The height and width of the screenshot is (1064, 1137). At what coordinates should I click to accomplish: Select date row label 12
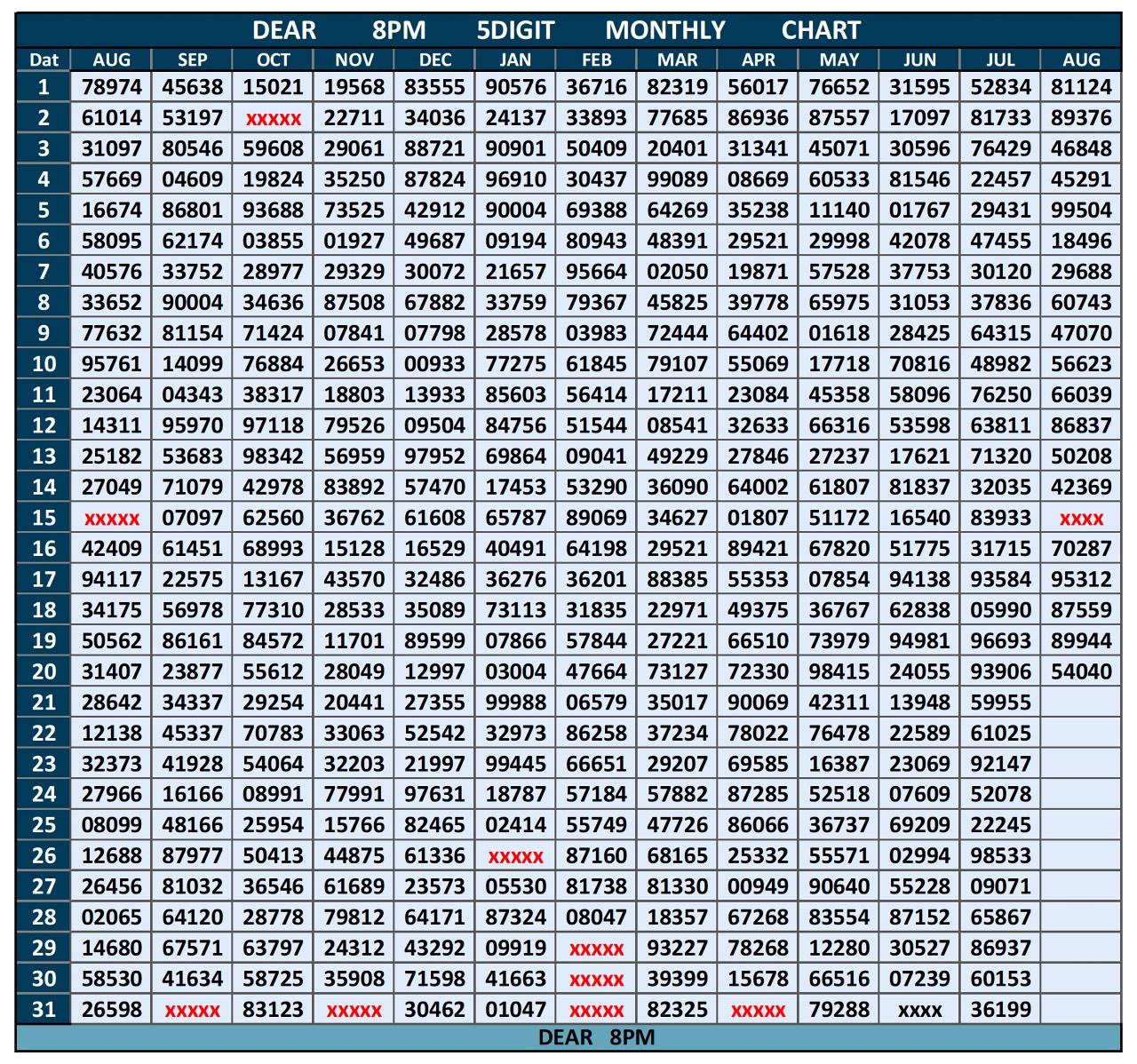click(x=44, y=425)
